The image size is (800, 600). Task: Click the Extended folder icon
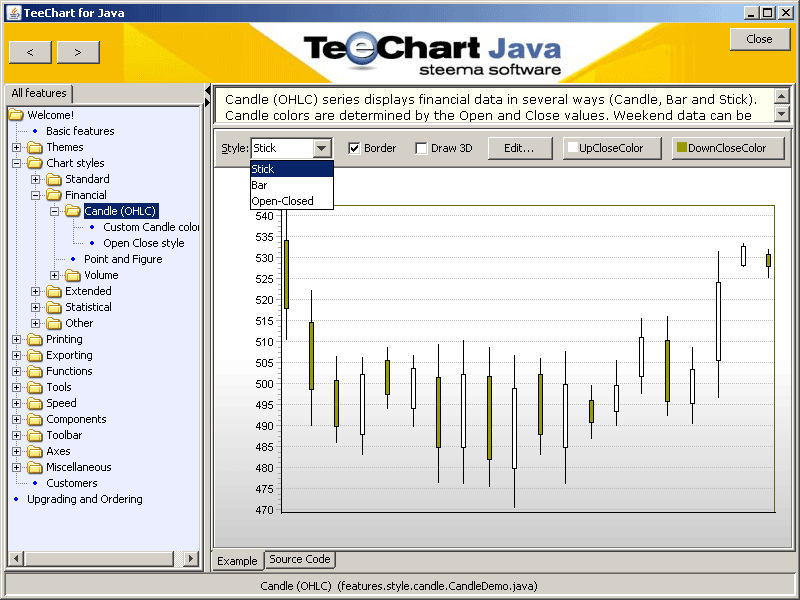point(54,291)
